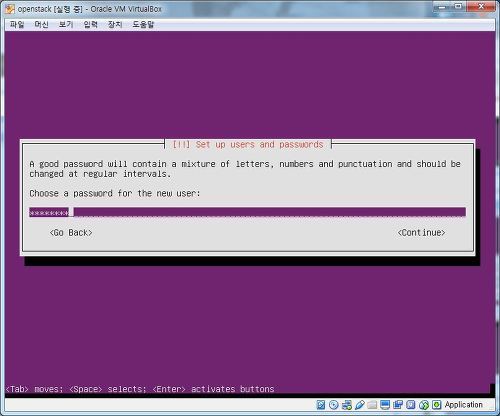The image size is (500, 416).
Task: Click the video capture status icon
Action: [398, 405]
